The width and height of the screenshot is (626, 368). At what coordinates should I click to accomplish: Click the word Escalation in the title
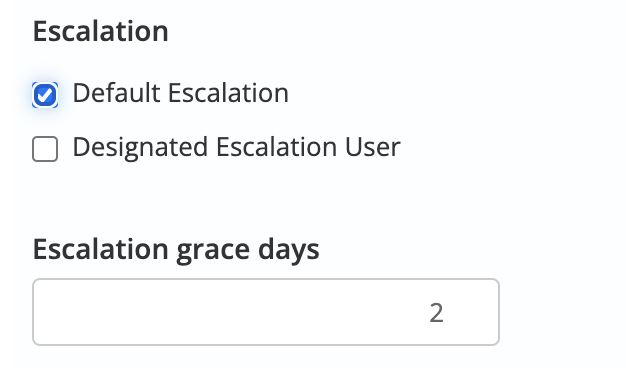click(101, 31)
